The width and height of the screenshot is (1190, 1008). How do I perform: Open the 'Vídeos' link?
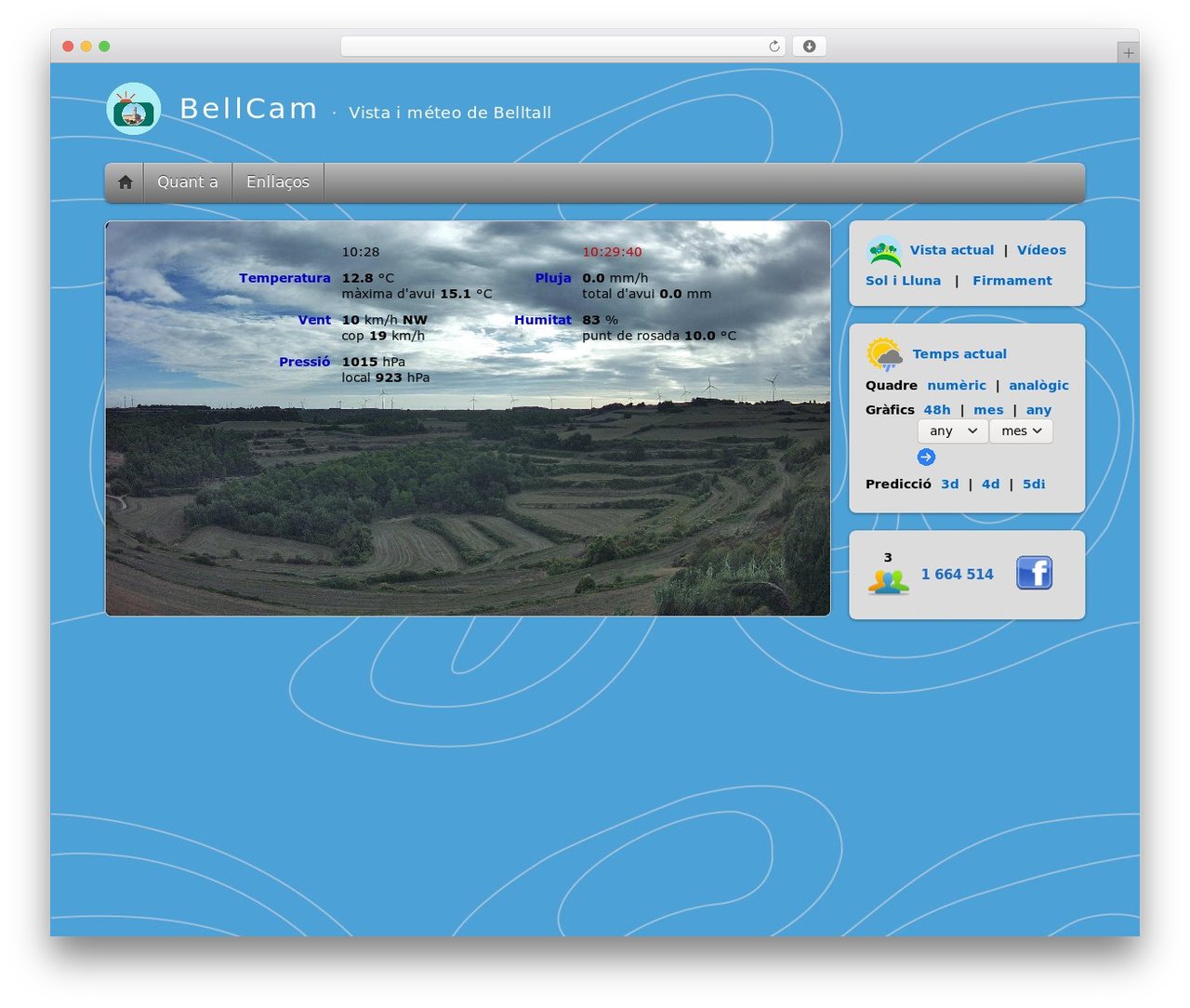point(1041,250)
